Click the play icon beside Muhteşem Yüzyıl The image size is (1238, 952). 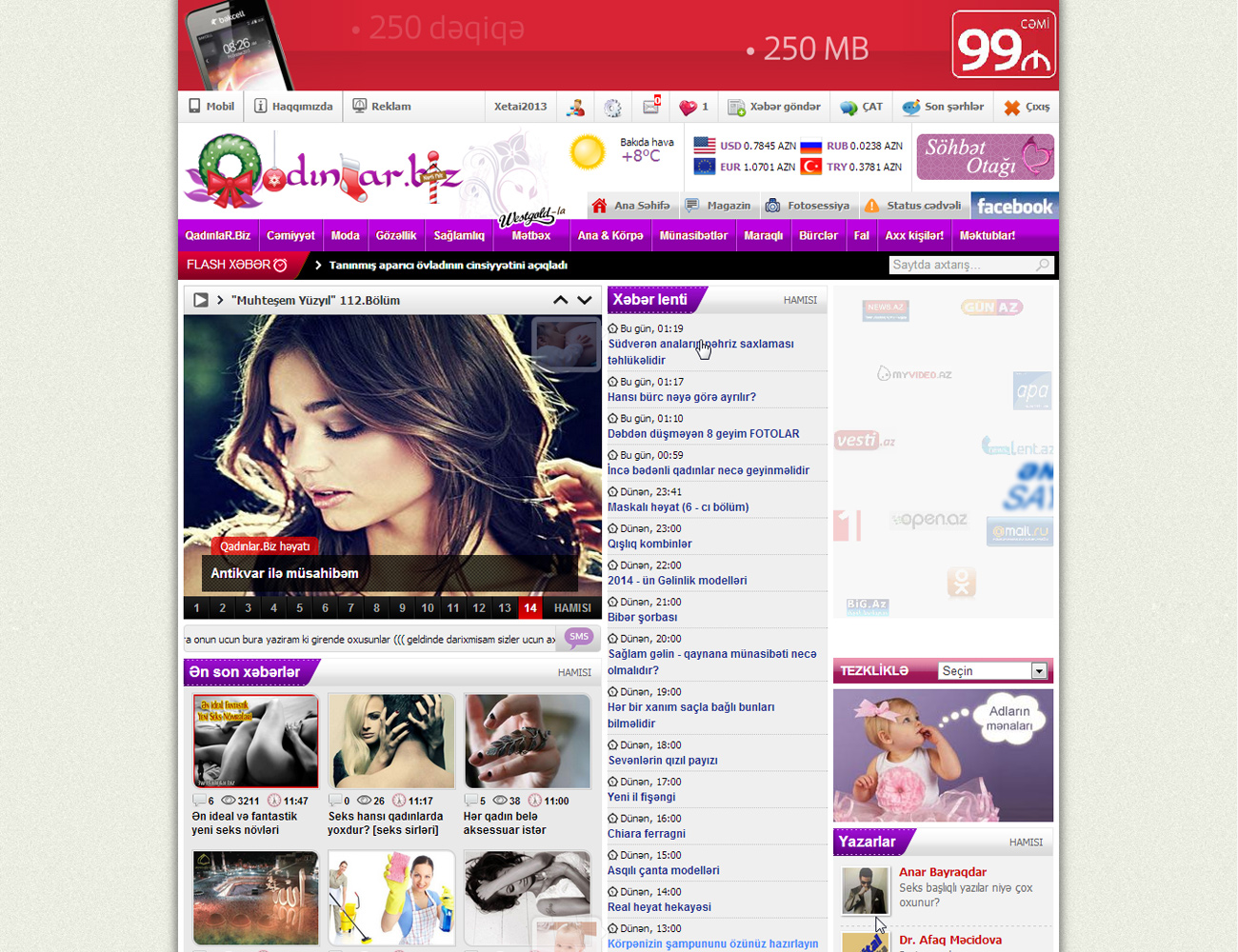pos(201,300)
